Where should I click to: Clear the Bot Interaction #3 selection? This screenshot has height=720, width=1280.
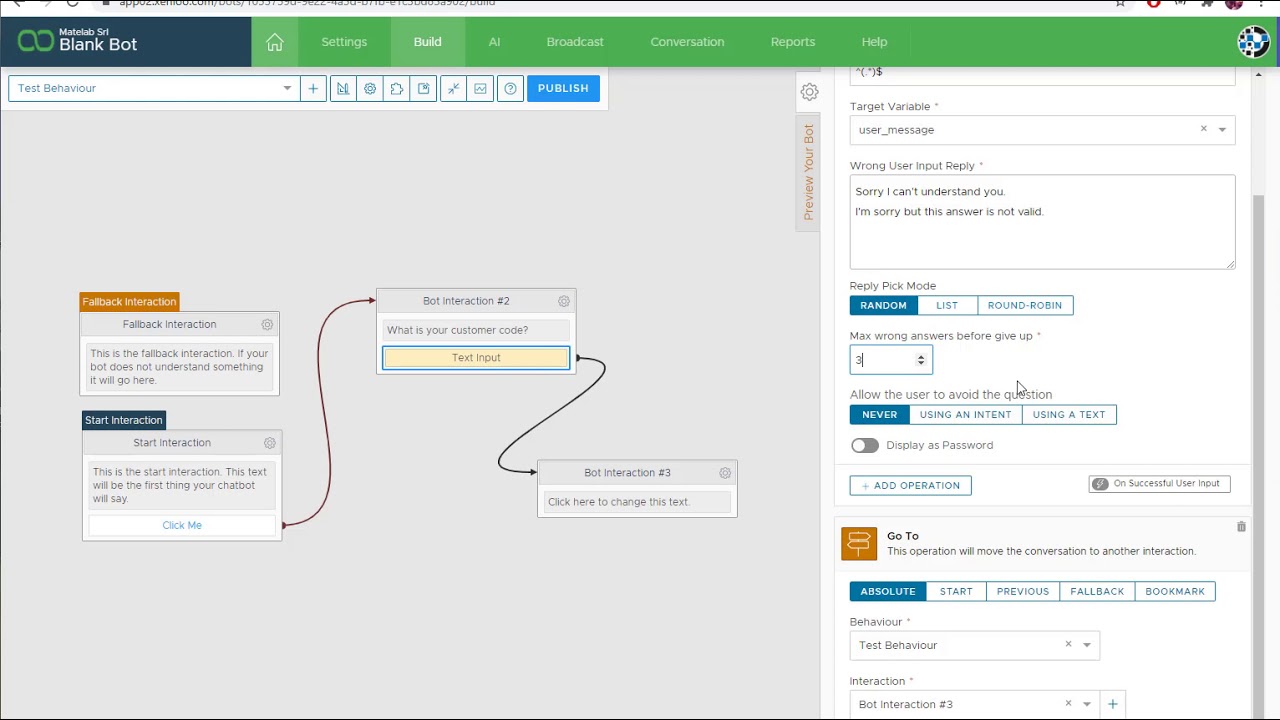tap(1068, 704)
